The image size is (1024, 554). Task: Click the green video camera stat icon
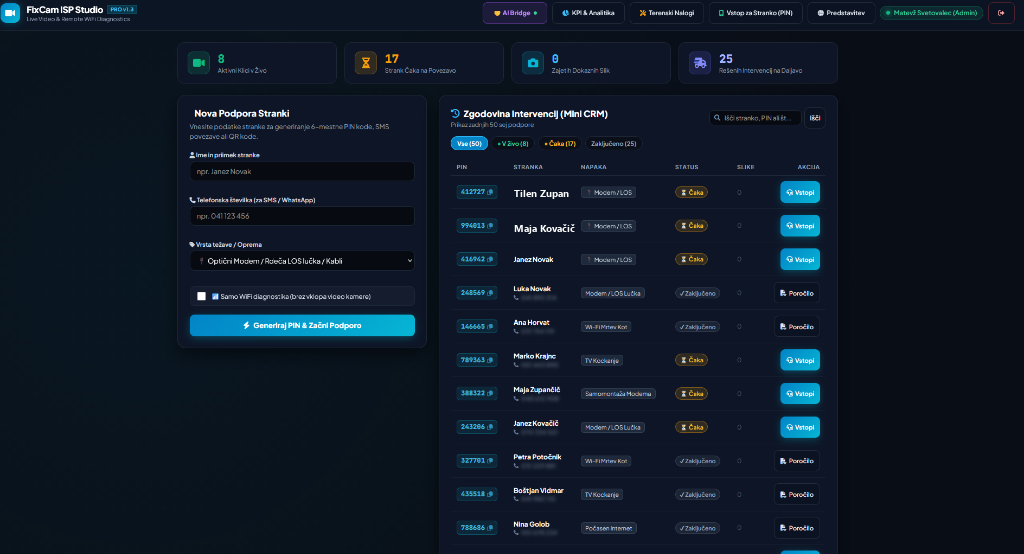pos(199,63)
